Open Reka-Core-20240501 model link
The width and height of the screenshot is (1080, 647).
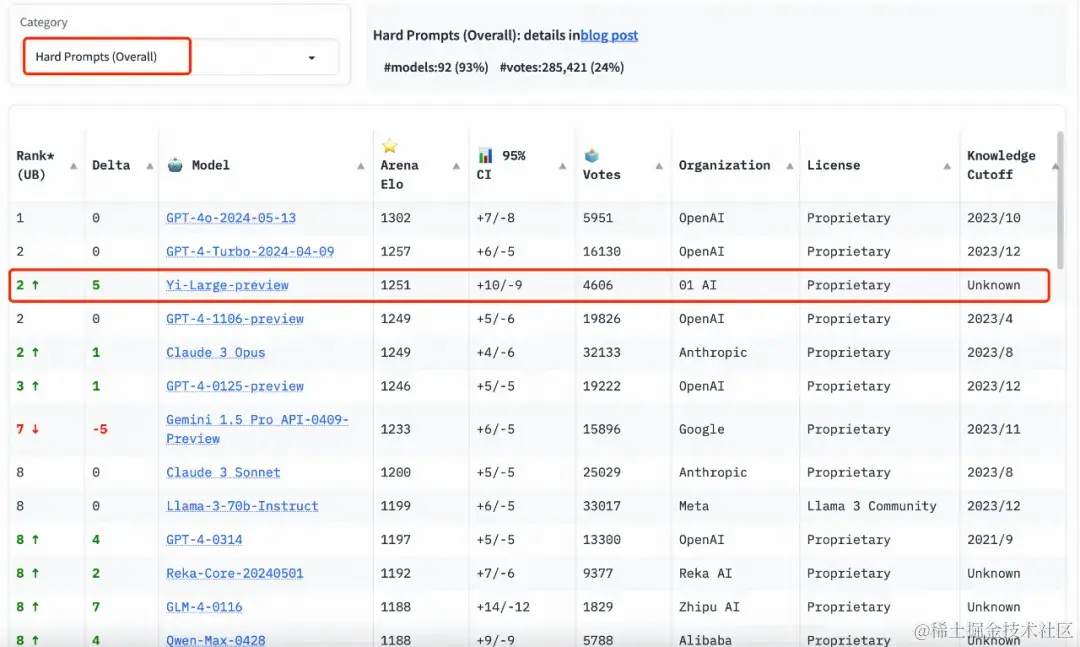pyautogui.click(x=235, y=574)
